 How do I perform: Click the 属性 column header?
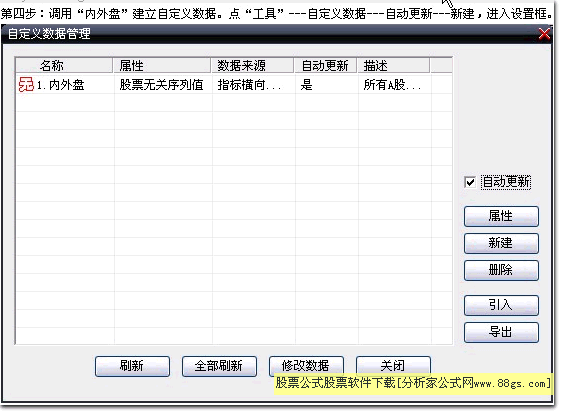pyautogui.click(x=162, y=65)
